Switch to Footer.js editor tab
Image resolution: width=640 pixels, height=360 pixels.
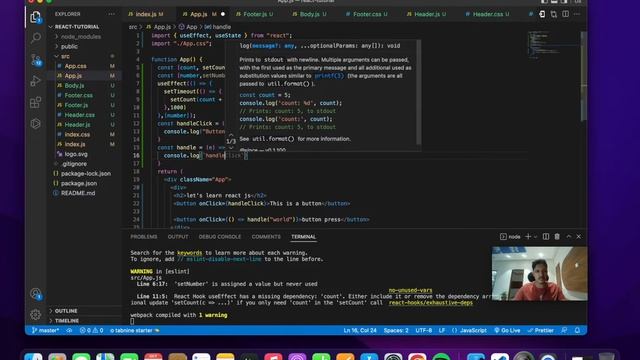(258, 14)
